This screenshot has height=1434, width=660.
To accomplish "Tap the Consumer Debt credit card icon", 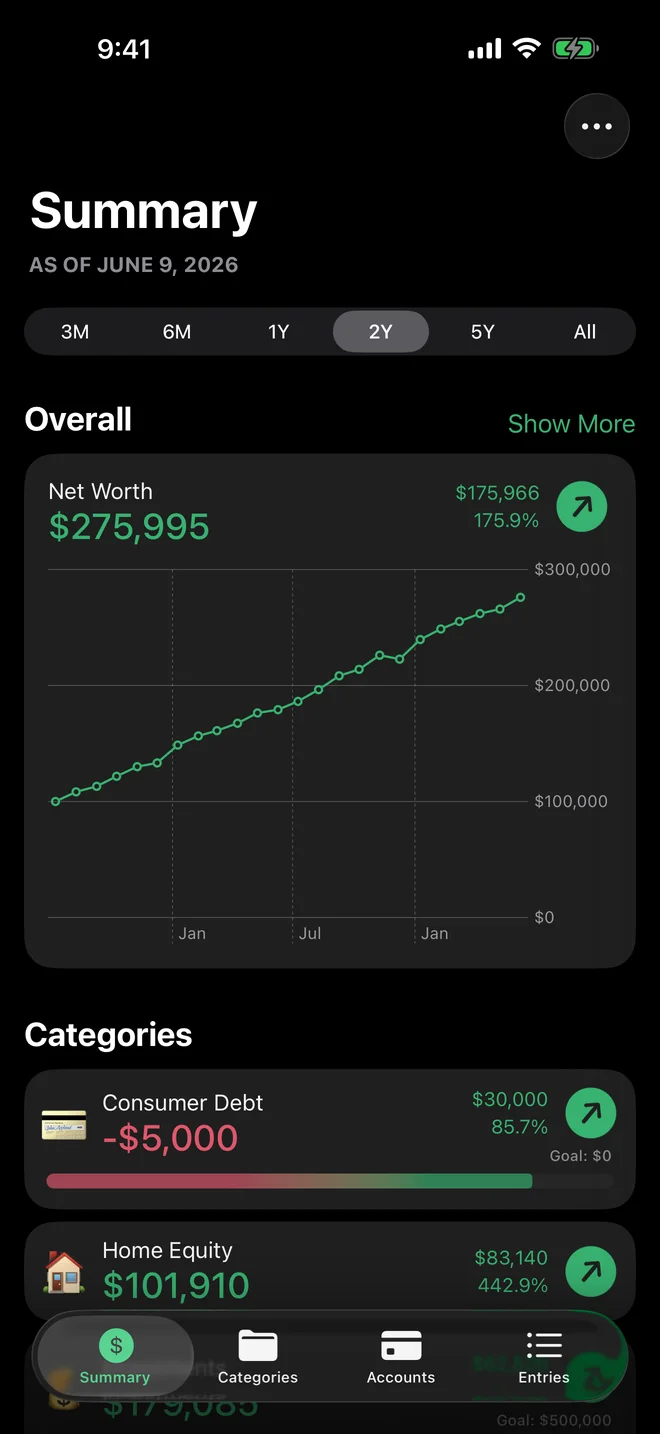I will click(x=64, y=1125).
